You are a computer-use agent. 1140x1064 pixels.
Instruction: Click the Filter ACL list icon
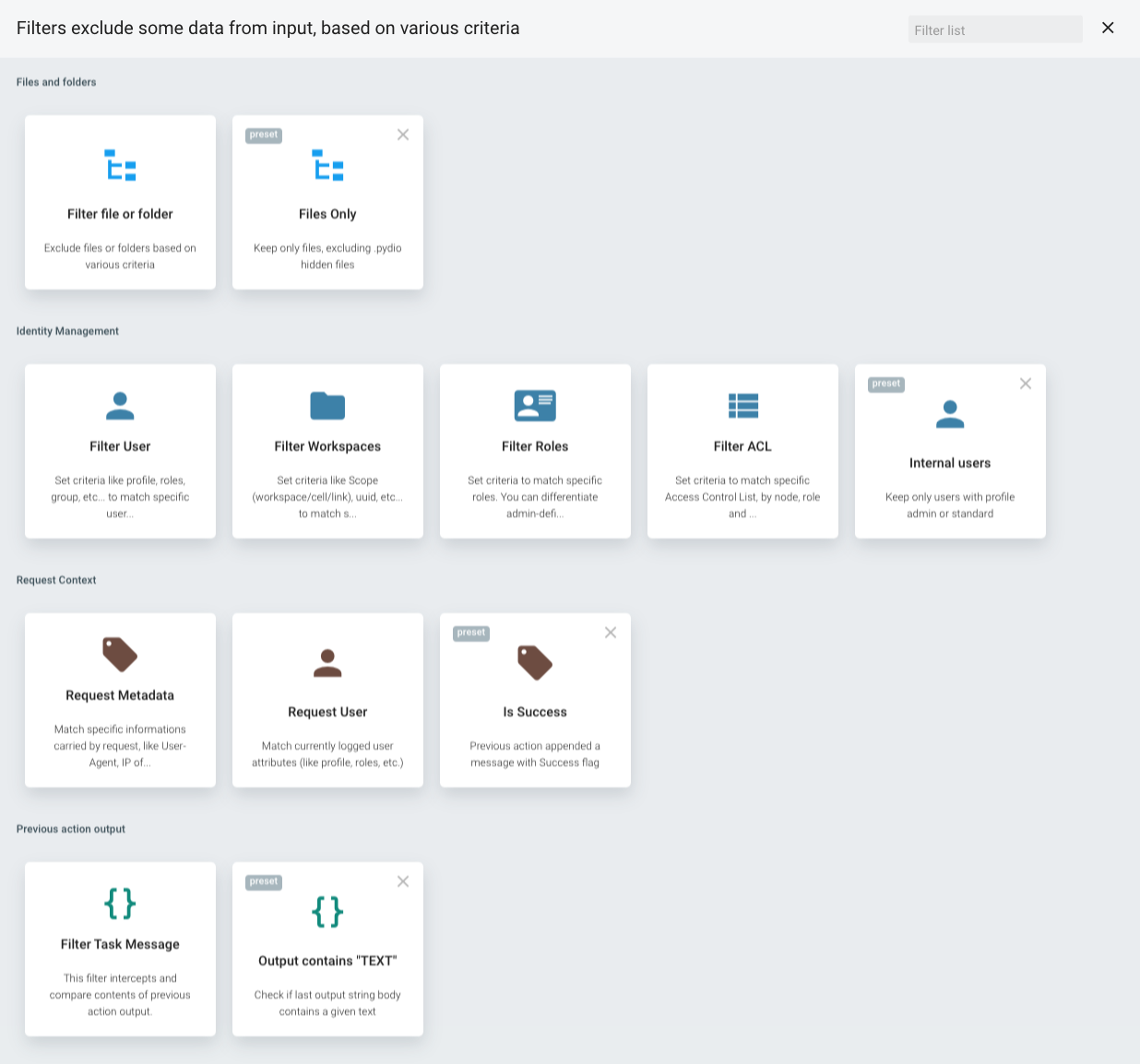(x=742, y=406)
